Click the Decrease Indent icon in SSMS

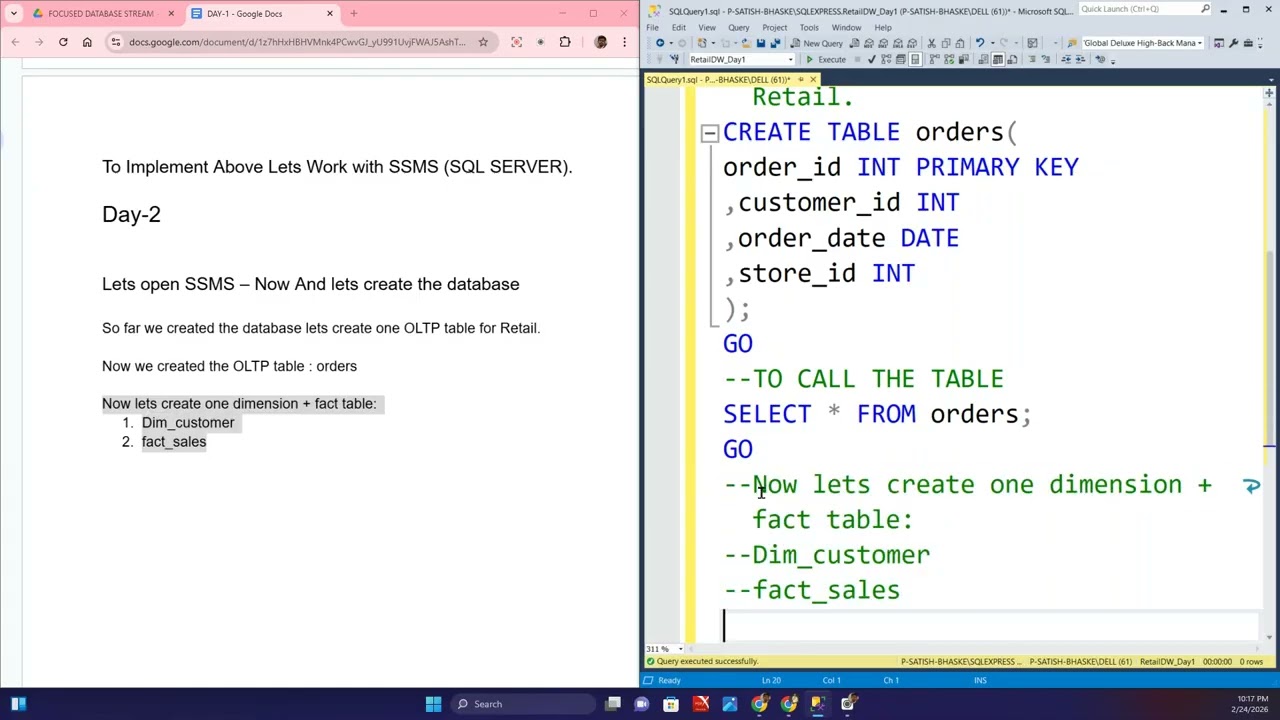click(x=1066, y=59)
